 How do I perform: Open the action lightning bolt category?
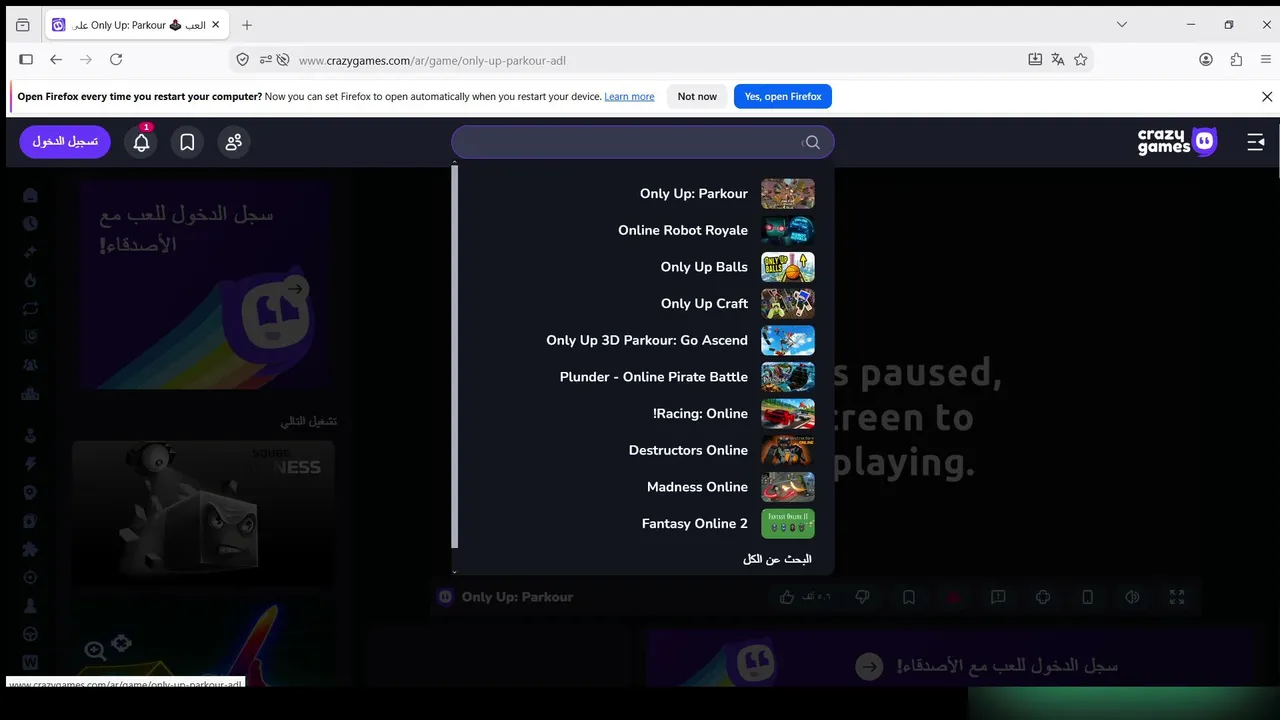point(30,464)
